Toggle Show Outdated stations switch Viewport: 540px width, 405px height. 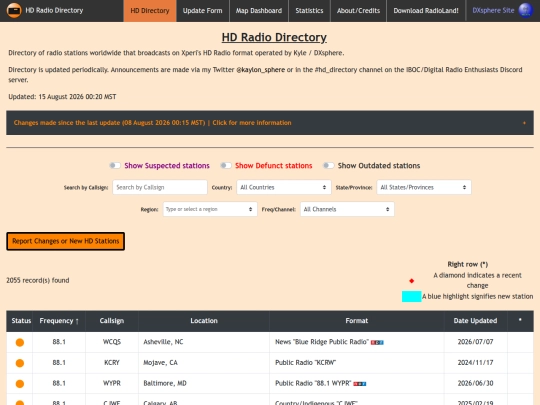329,166
